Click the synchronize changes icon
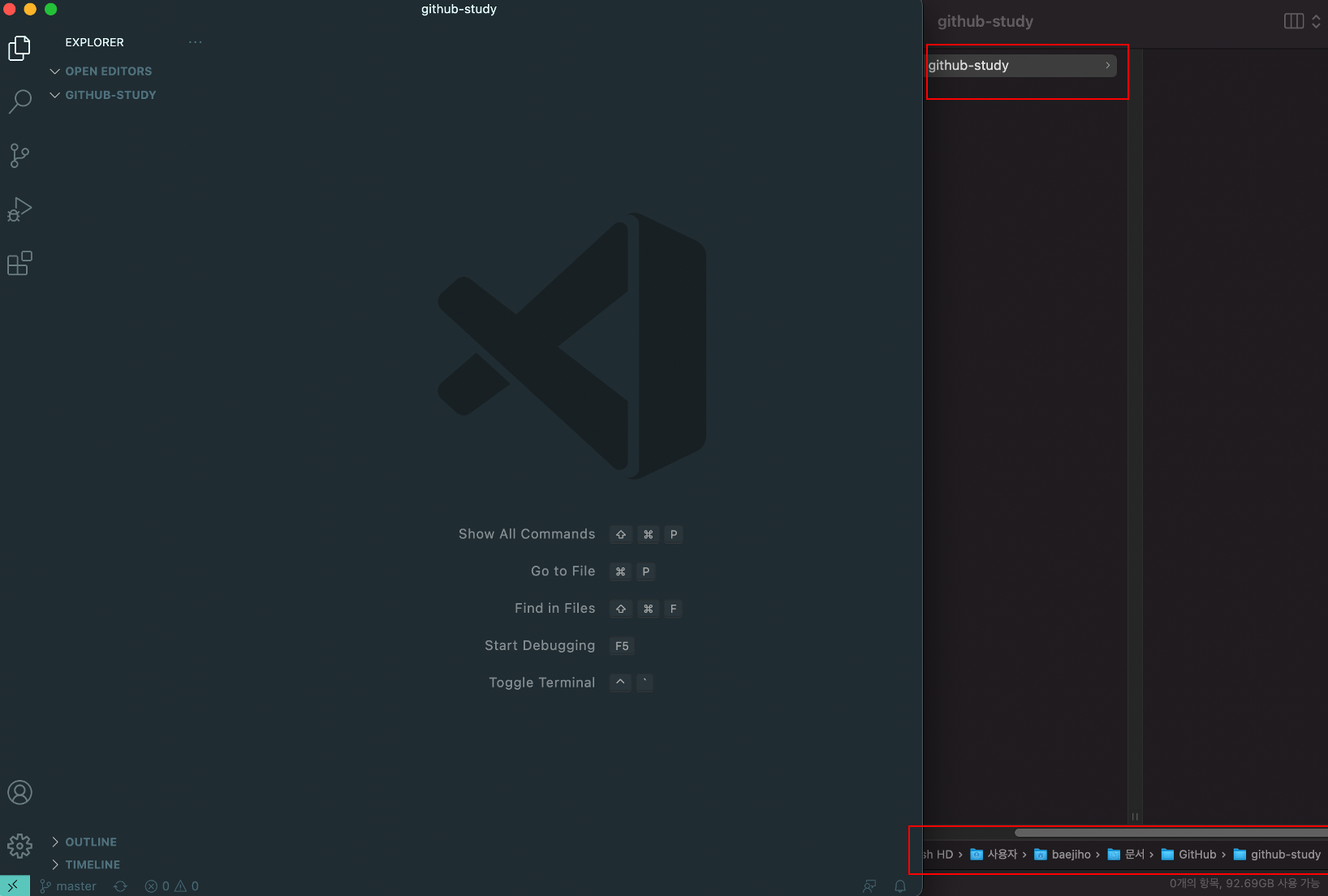Viewport: 1328px width, 896px height. pyautogui.click(x=121, y=886)
